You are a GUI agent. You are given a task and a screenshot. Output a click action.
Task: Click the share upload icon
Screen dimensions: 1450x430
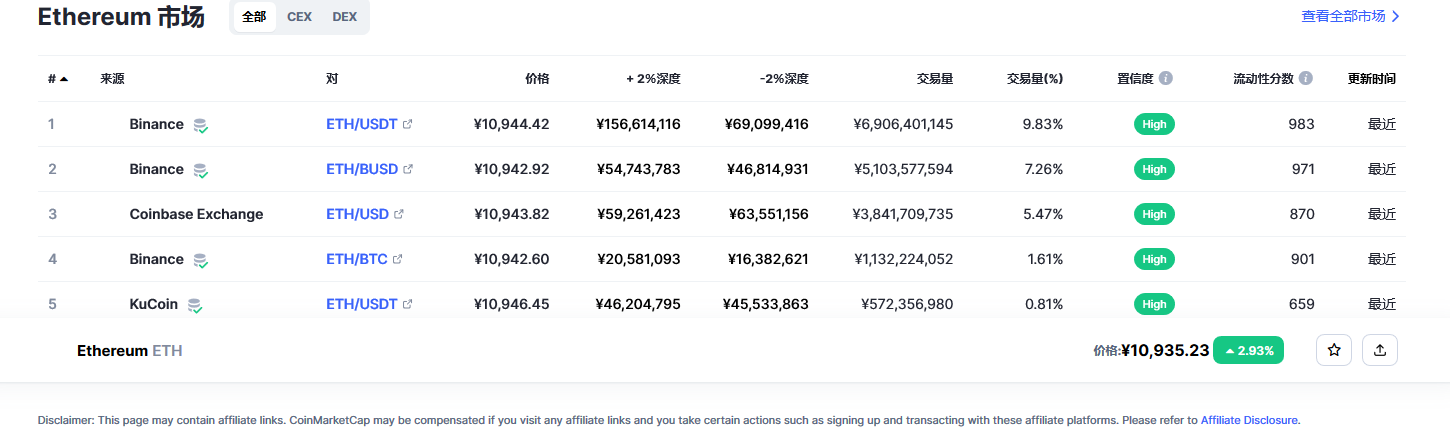pos(1380,350)
